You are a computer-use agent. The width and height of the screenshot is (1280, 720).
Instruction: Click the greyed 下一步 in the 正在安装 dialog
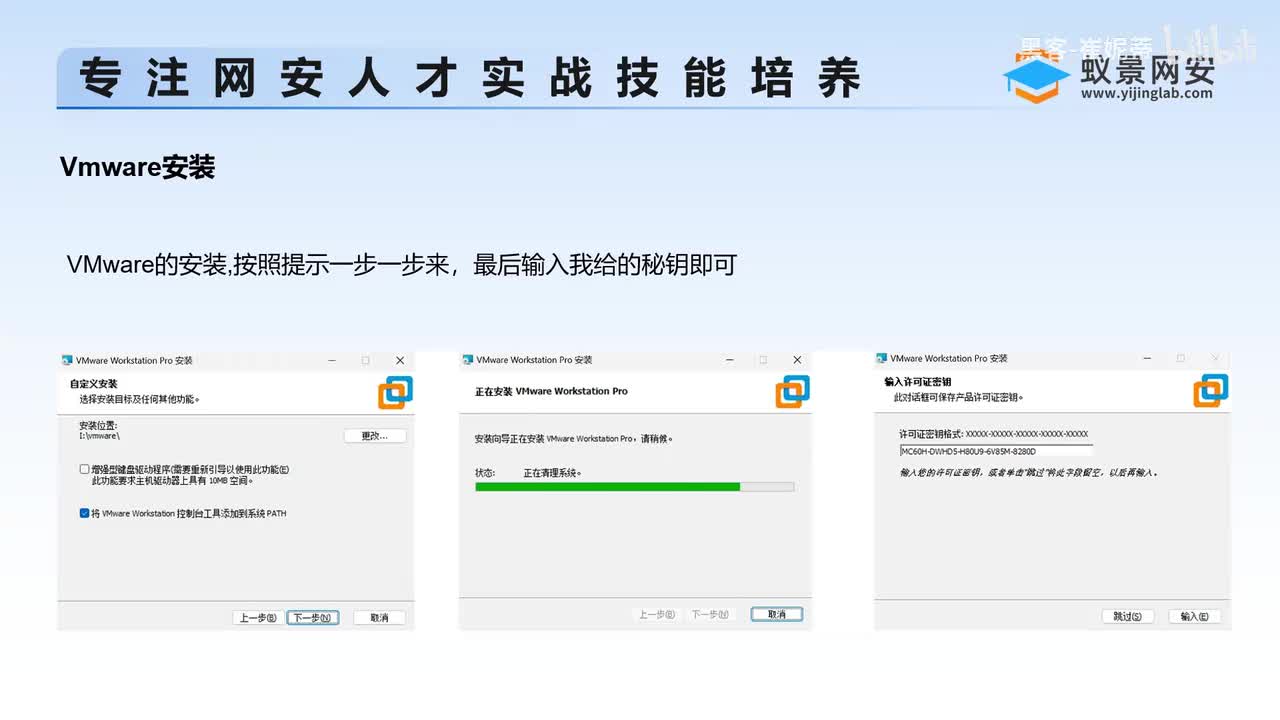710,614
